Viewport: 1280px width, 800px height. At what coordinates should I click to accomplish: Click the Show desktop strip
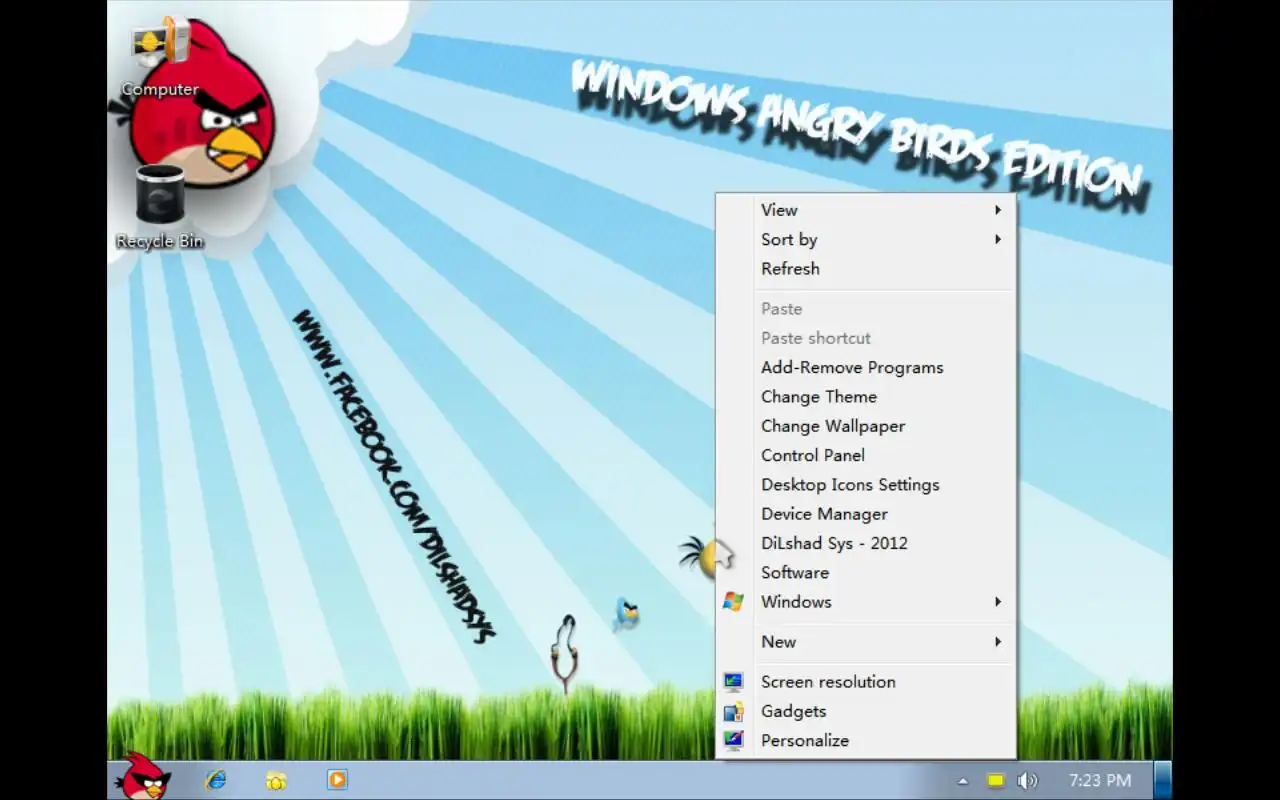1162,780
